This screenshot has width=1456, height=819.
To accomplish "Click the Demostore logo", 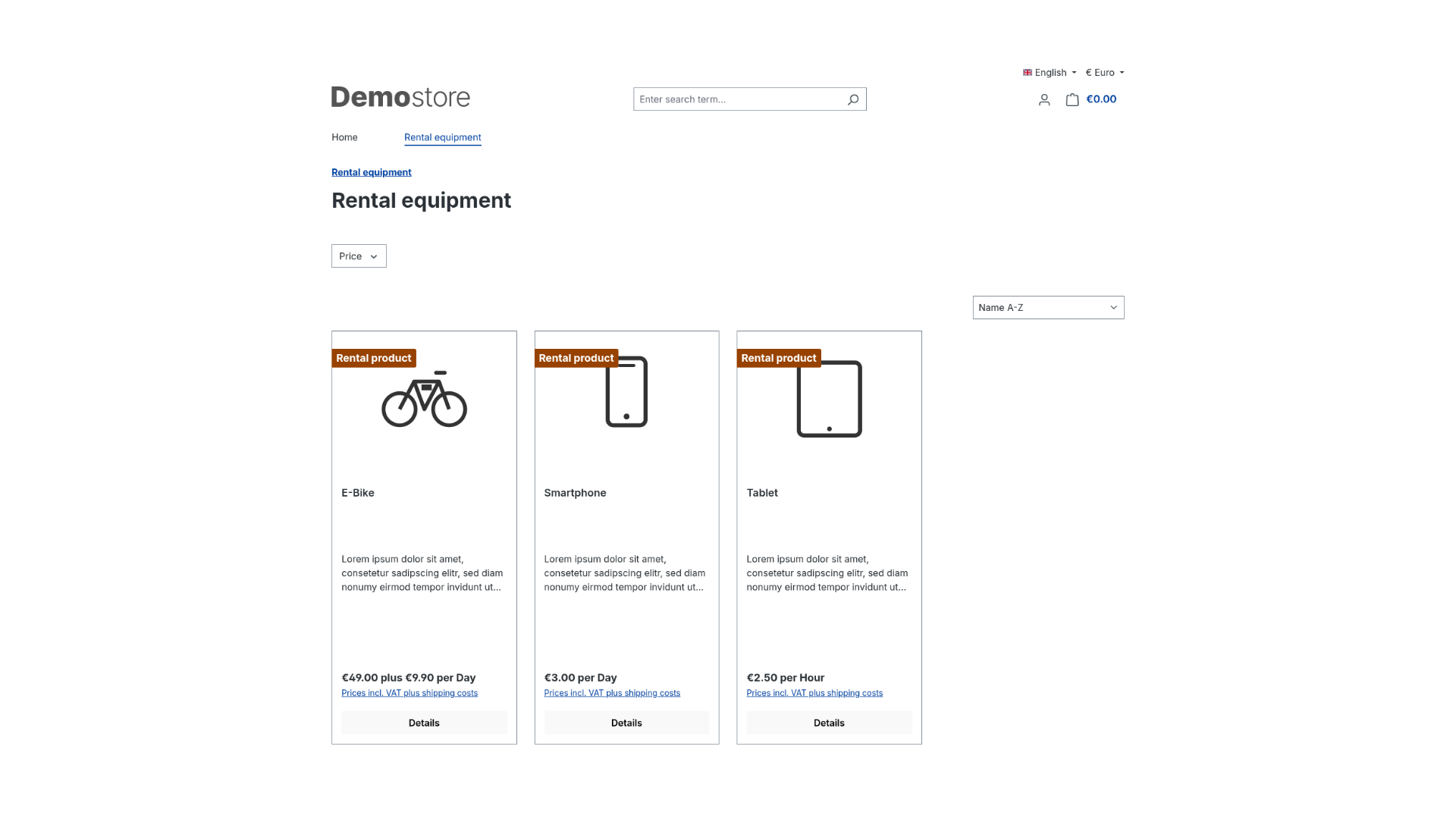I will 400,97.
